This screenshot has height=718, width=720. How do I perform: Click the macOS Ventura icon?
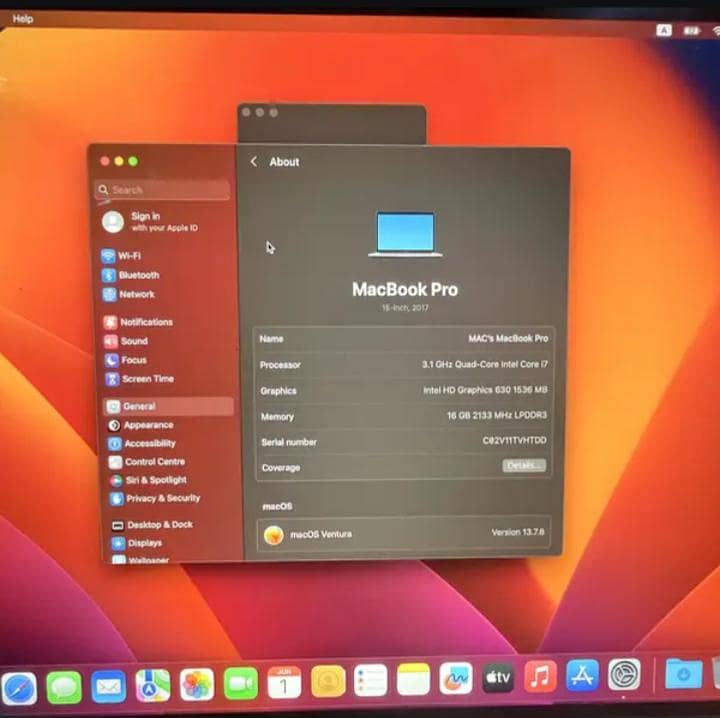coord(274,535)
